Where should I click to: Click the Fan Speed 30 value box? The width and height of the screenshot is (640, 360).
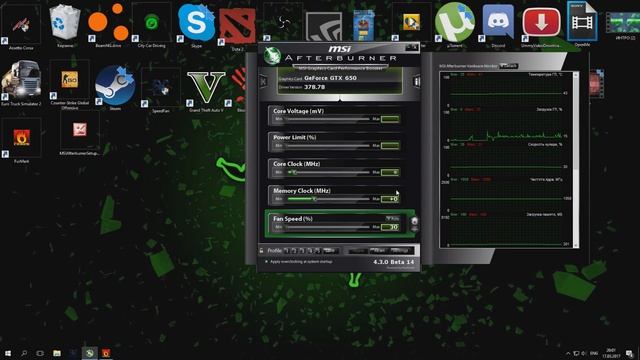pyautogui.click(x=390, y=227)
